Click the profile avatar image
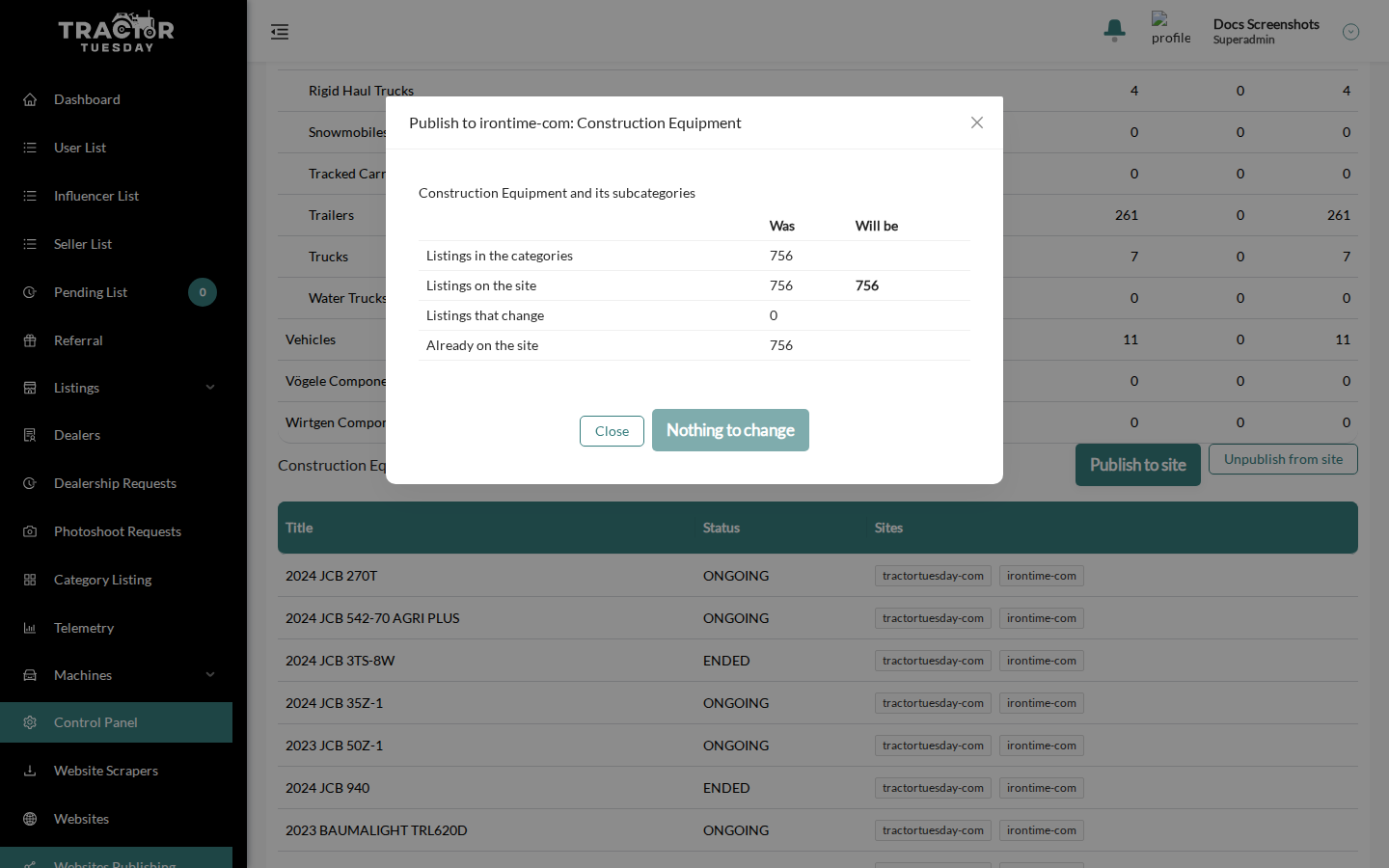 [x=1171, y=29]
